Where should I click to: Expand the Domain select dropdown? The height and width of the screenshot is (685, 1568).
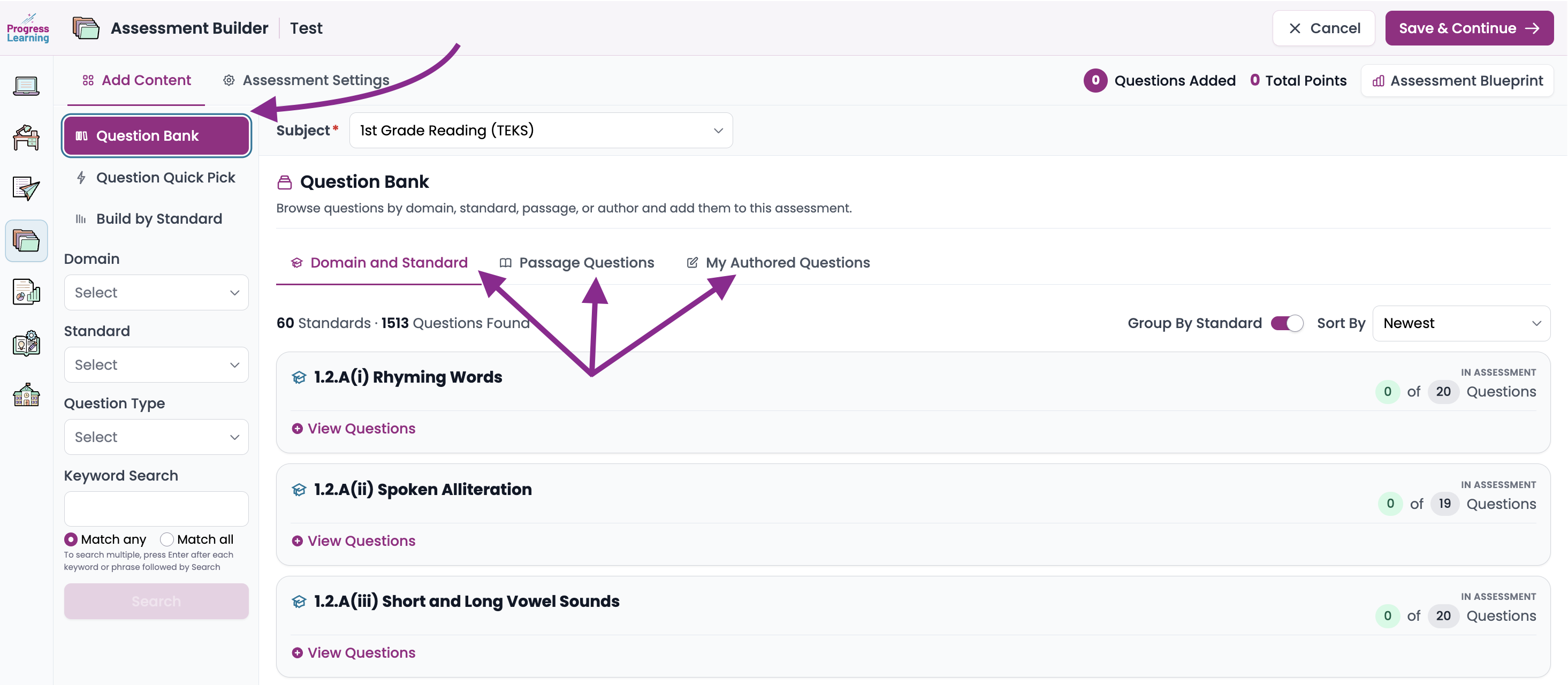156,293
